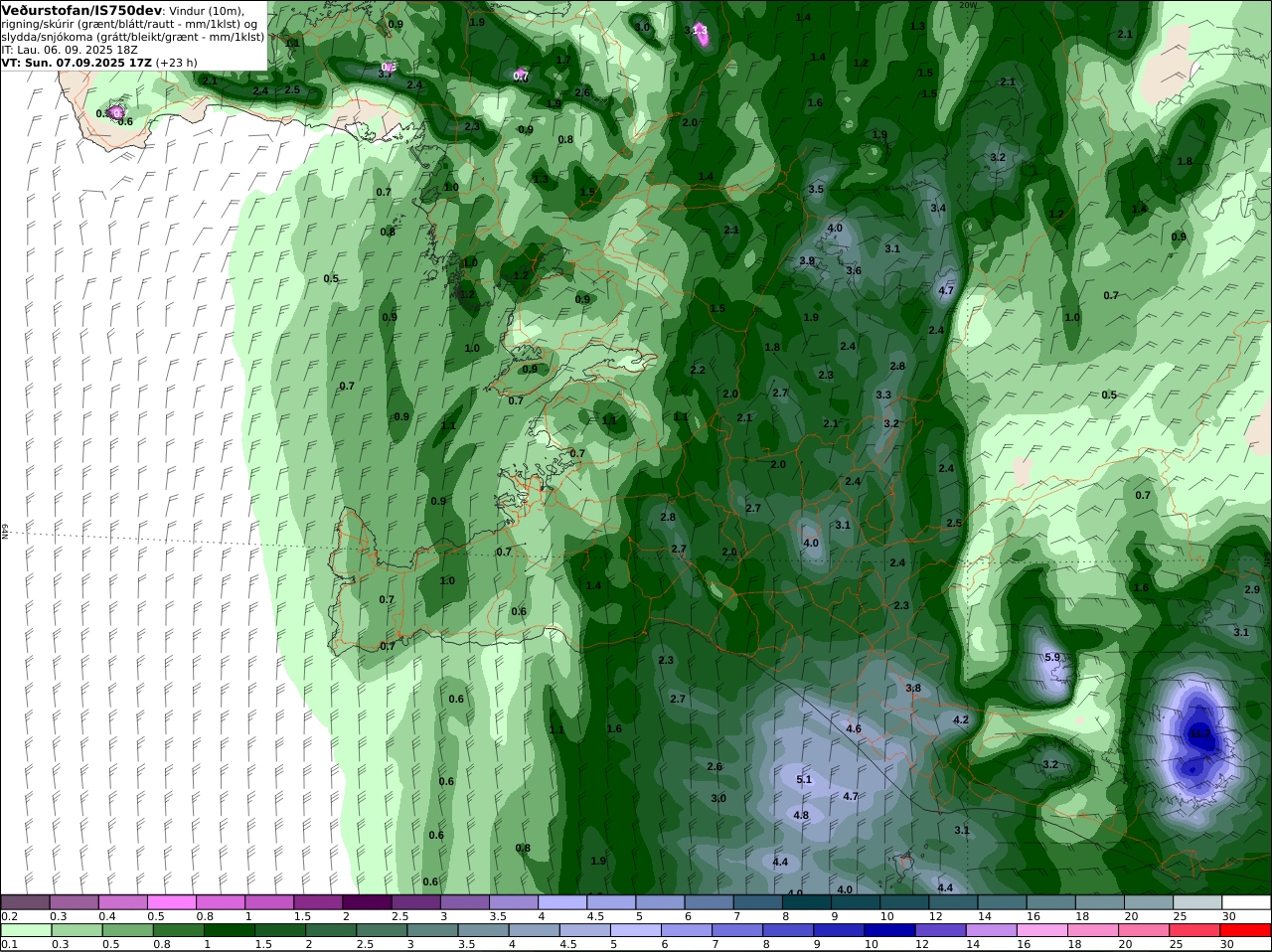Click the white swatch starting at 30 in top legend row
This screenshot has width=1272, height=952.
(1246, 902)
